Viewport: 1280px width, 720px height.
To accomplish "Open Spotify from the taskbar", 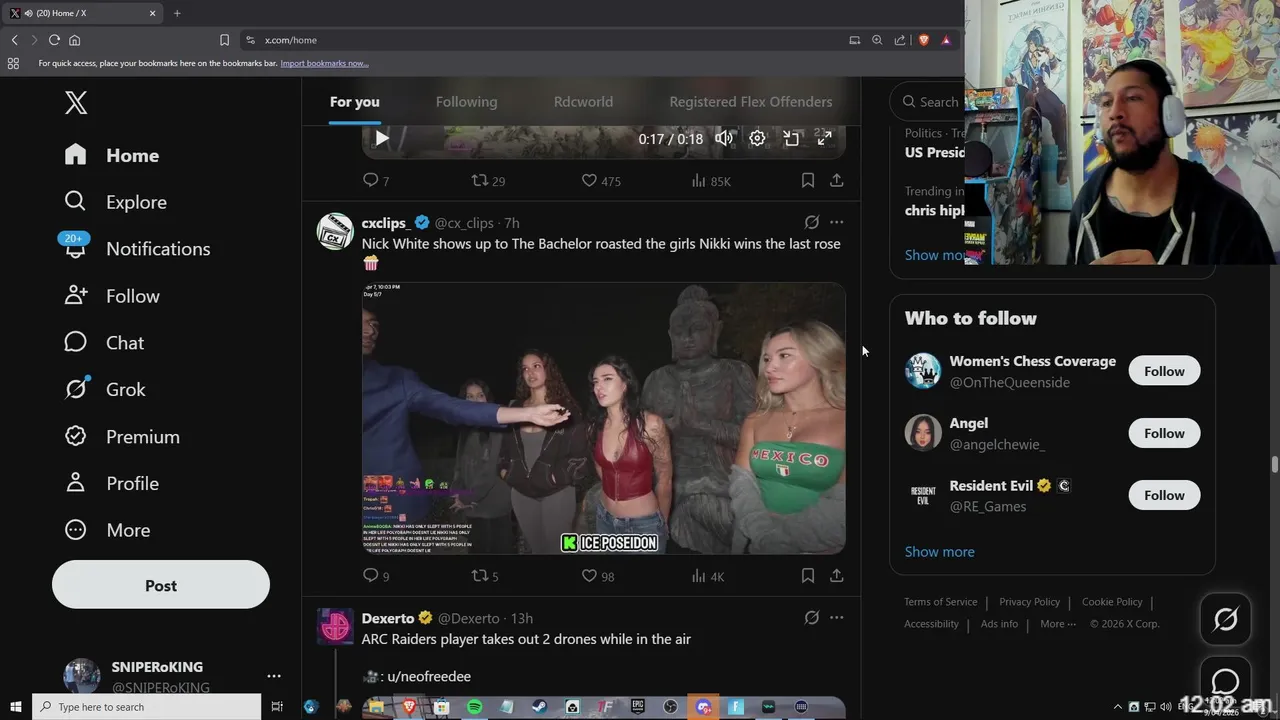I will pyautogui.click(x=474, y=707).
